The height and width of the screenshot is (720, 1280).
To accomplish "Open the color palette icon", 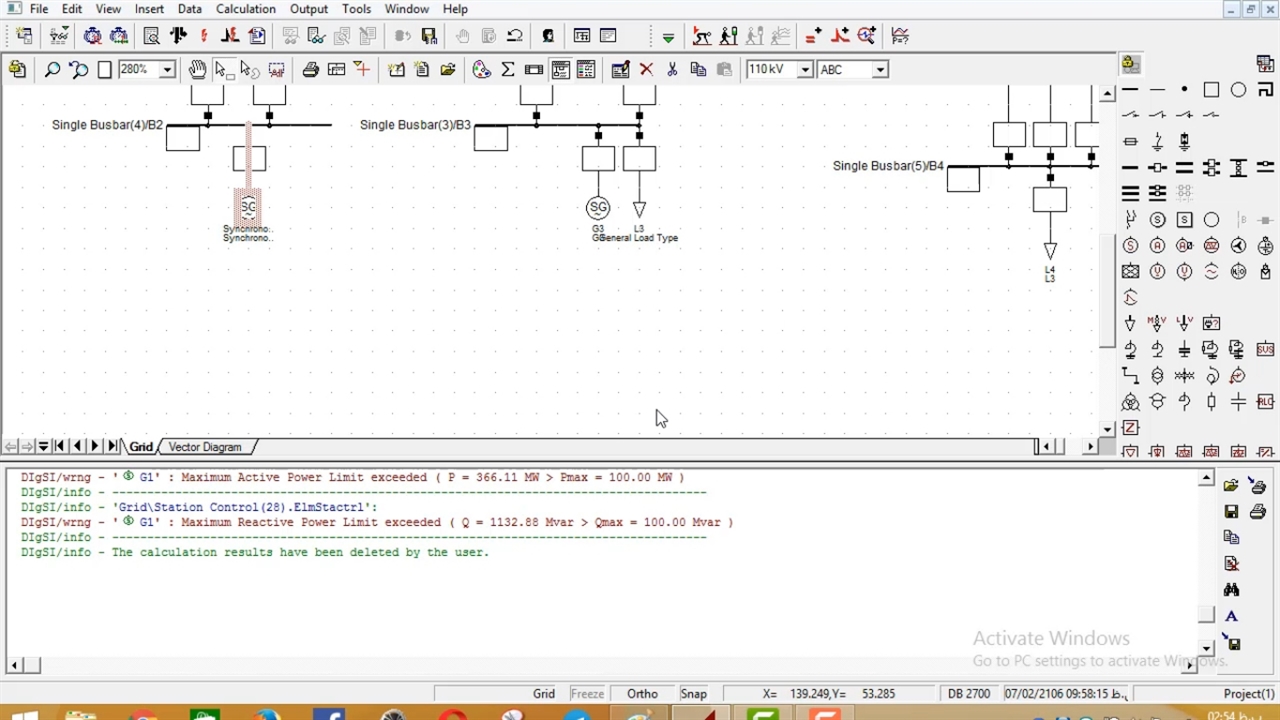I will [481, 70].
